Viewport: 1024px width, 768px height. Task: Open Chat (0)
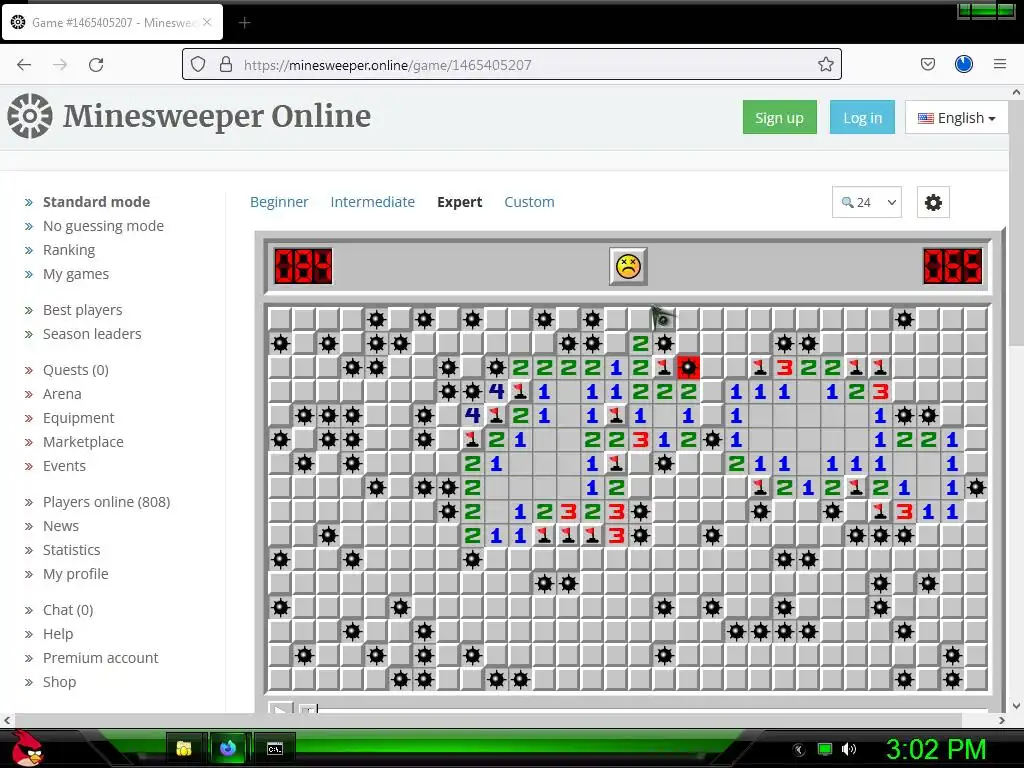pyautogui.click(x=68, y=610)
